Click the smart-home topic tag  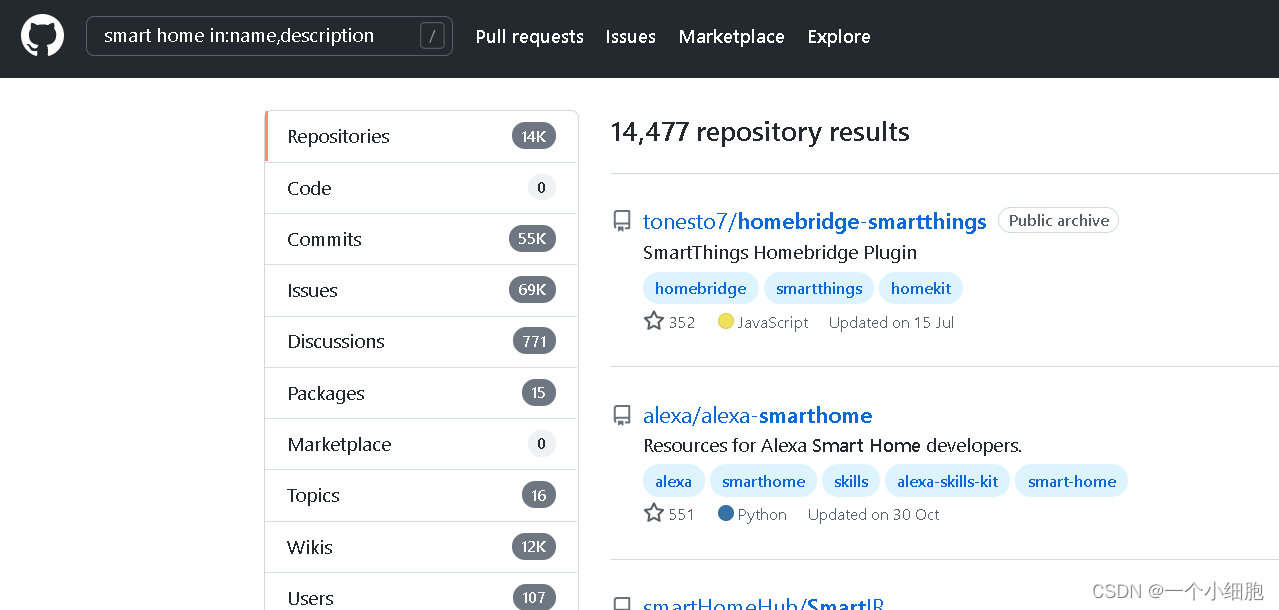[1071, 481]
